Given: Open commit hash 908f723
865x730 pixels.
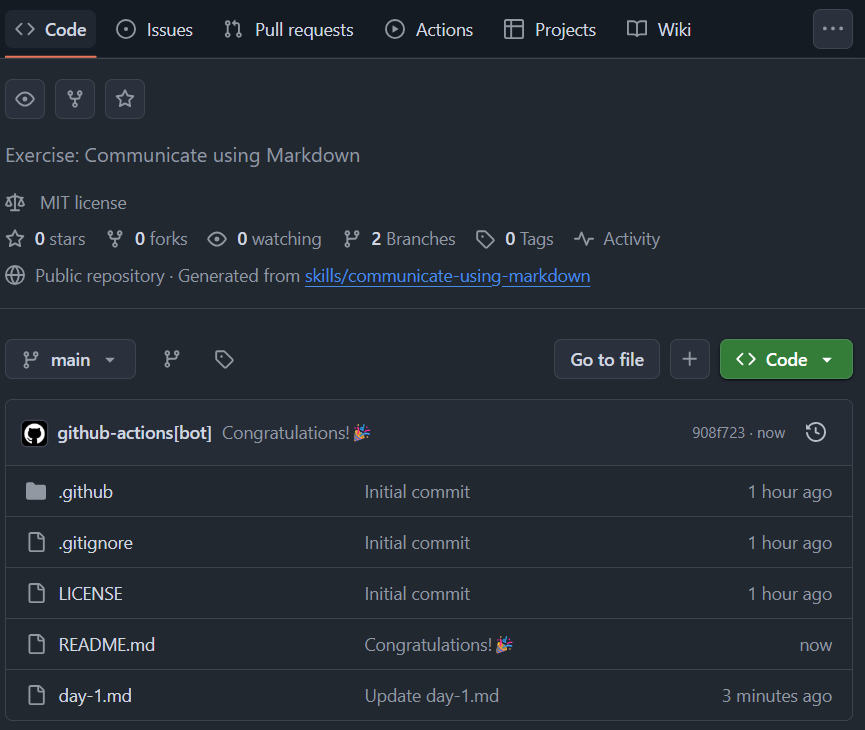Looking at the screenshot, I should click(718, 433).
